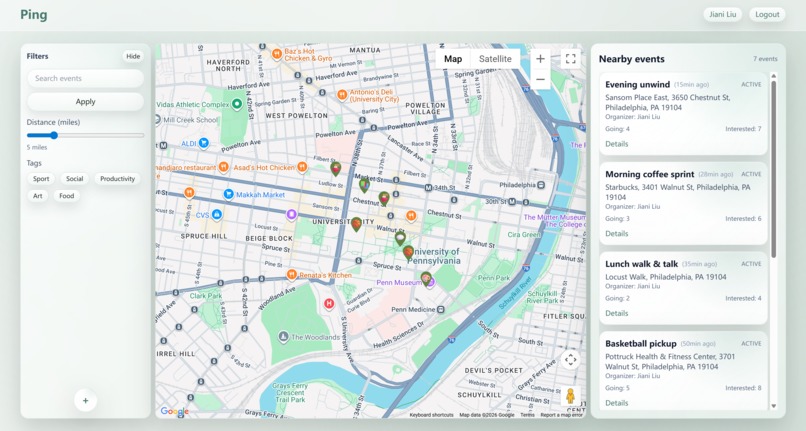Apply the event filters
Viewport: 806px width, 431px height.
[x=85, y=102]
